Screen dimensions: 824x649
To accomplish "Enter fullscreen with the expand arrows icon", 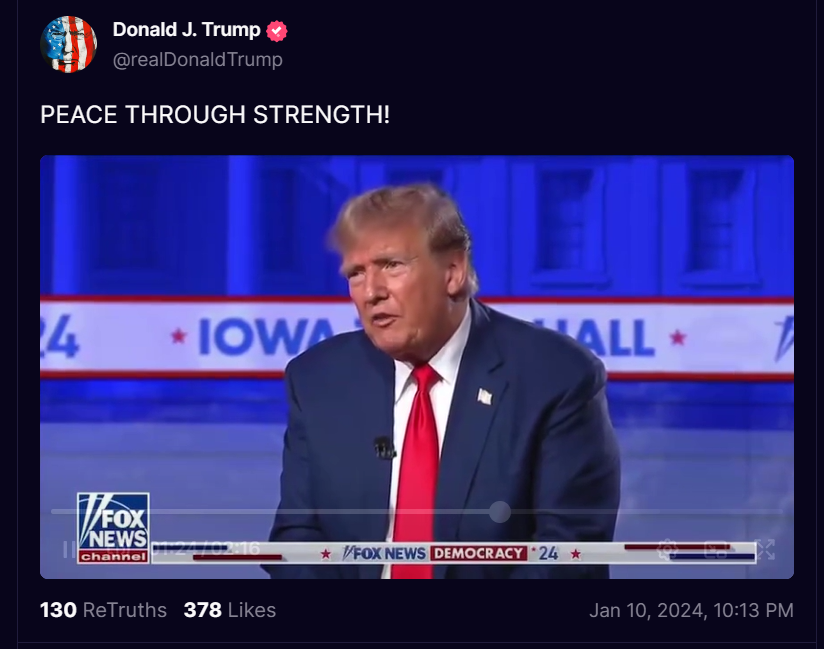I will (x=765, y=549).
